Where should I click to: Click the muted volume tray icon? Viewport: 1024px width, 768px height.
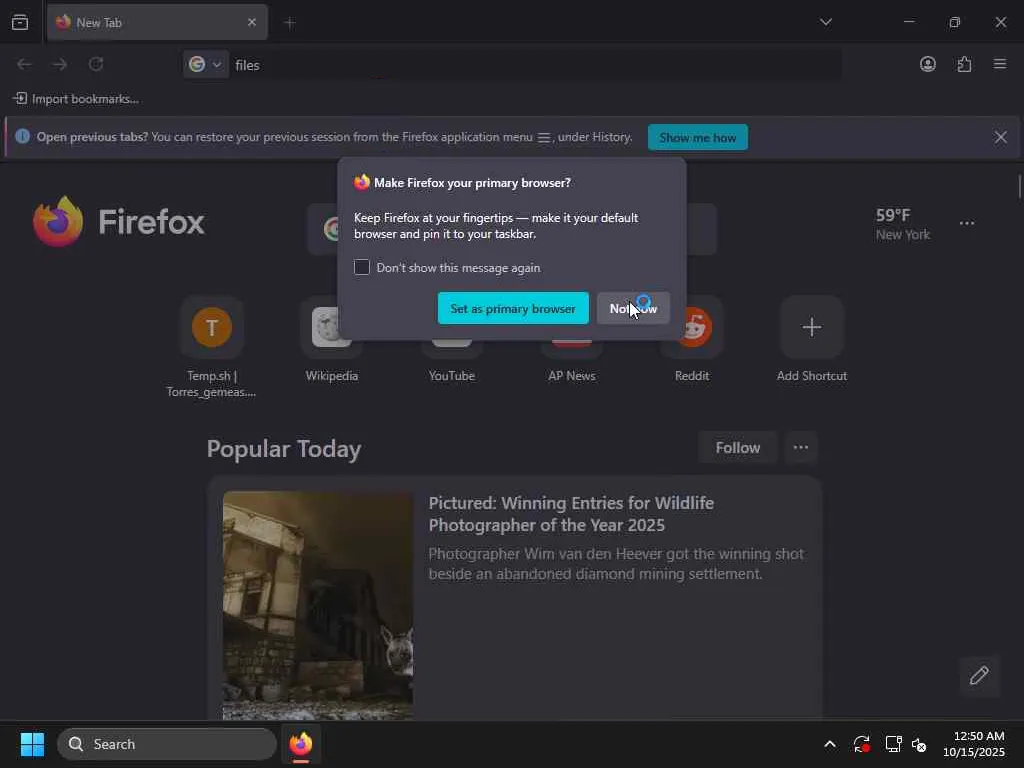pos(919,744)
